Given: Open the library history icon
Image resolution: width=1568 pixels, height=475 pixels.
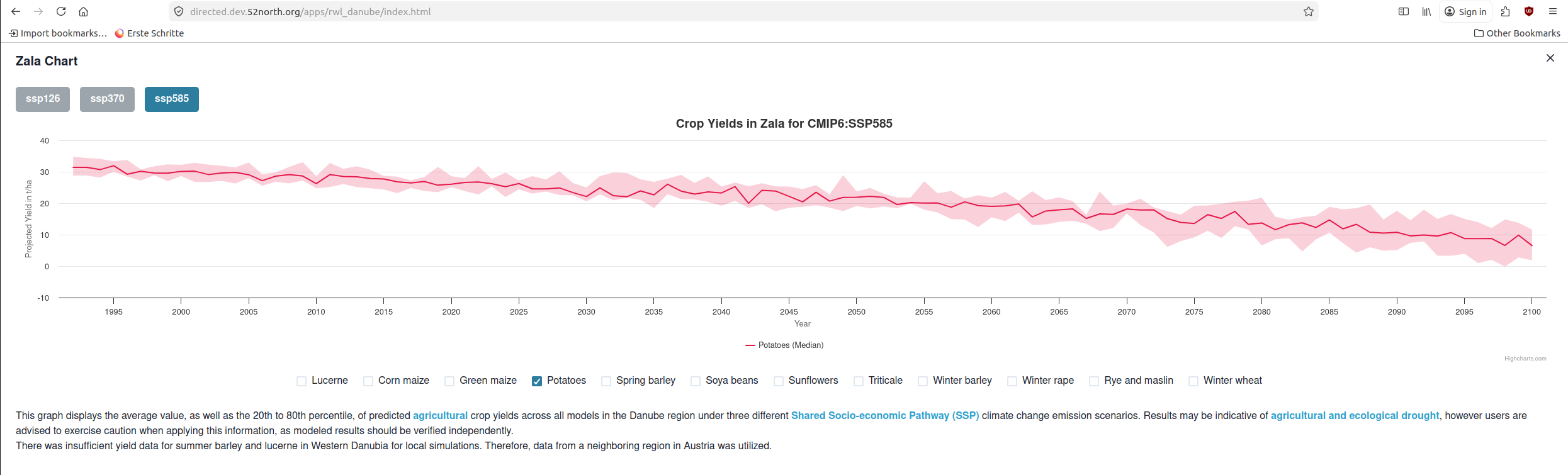Looking at the screenshot, I should click(x=1426, y=11).
